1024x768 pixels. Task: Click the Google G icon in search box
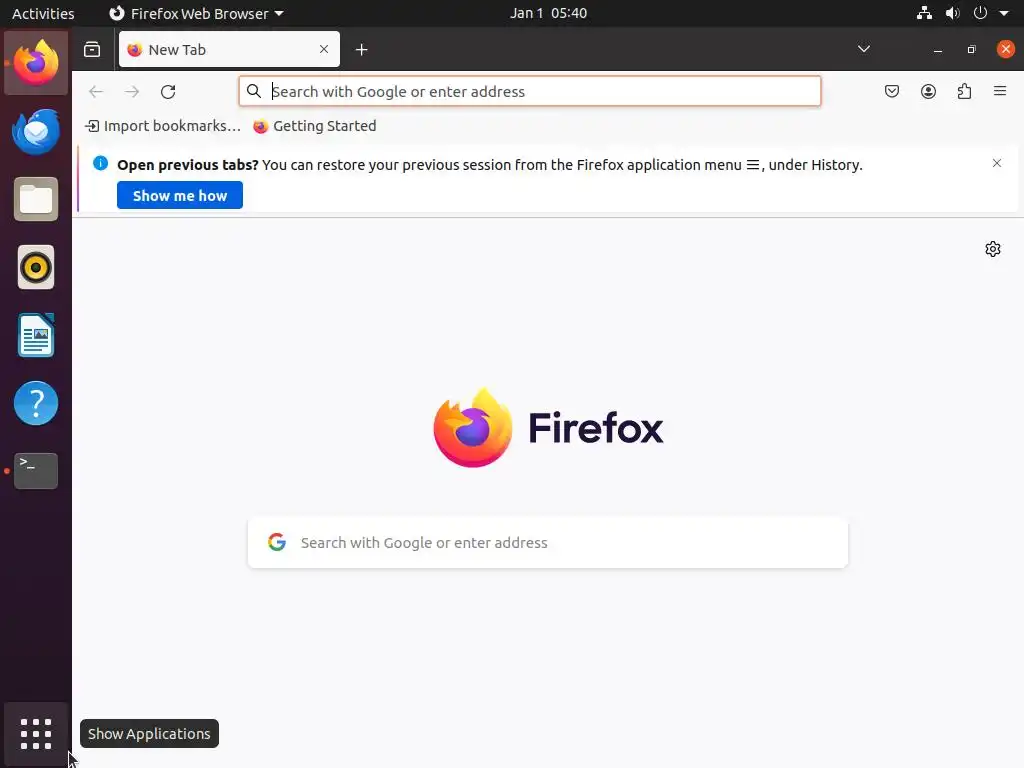[277, 542]
